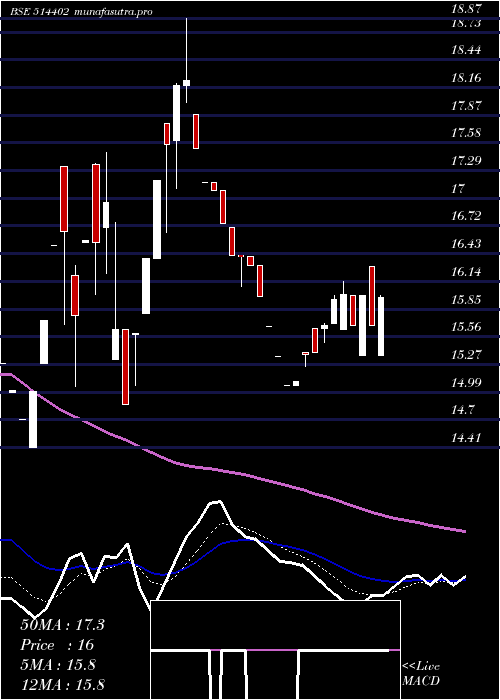The width and height of the screenshot is (500, 700).
Task: Click the <<Live MACD label
Action: pos(421,674)
